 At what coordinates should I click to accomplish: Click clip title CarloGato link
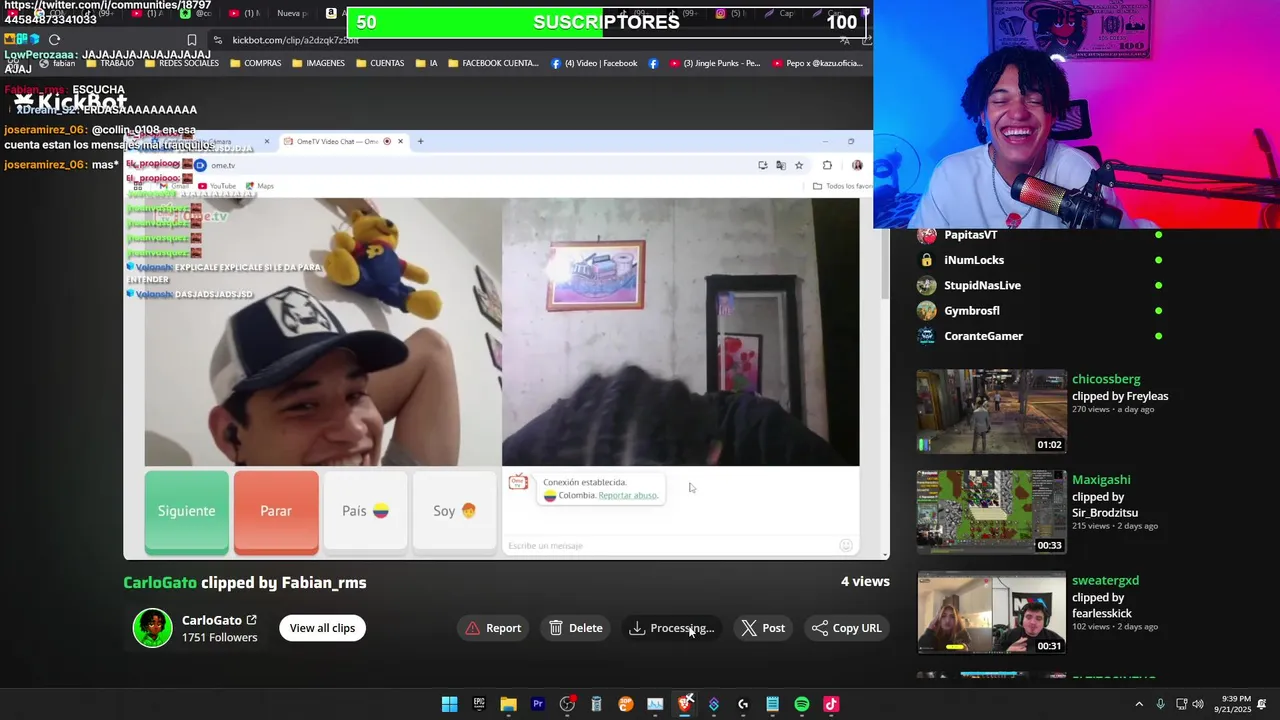tap(160, 582)
